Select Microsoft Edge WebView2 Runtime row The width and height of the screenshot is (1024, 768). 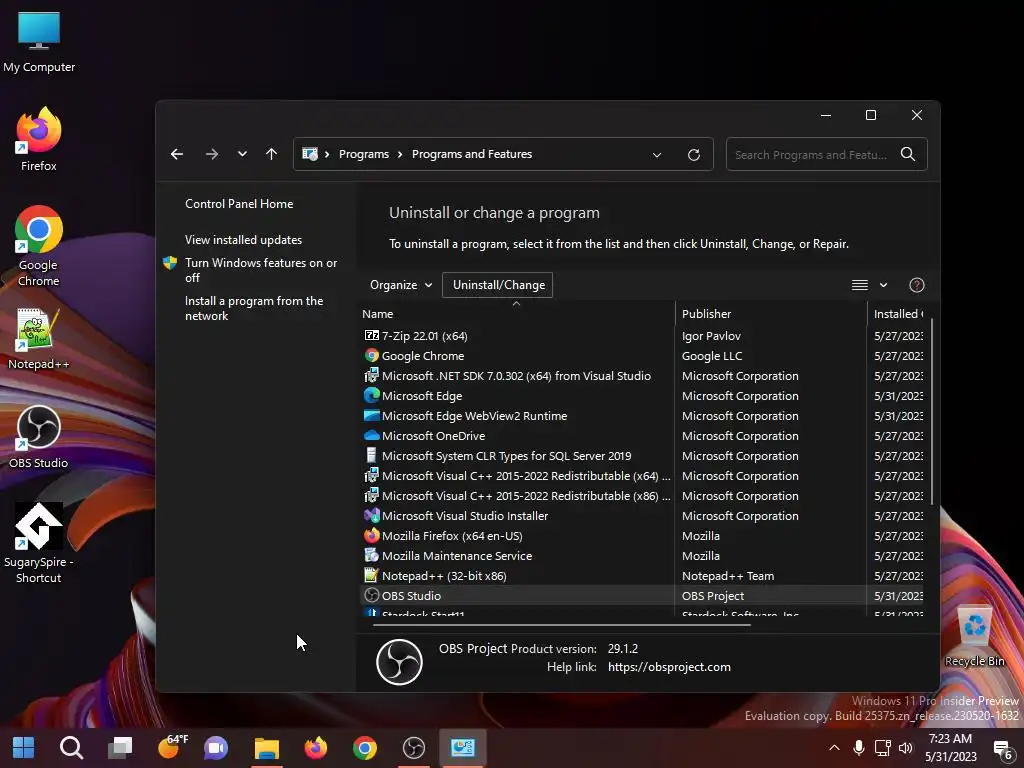click(643, 416)
